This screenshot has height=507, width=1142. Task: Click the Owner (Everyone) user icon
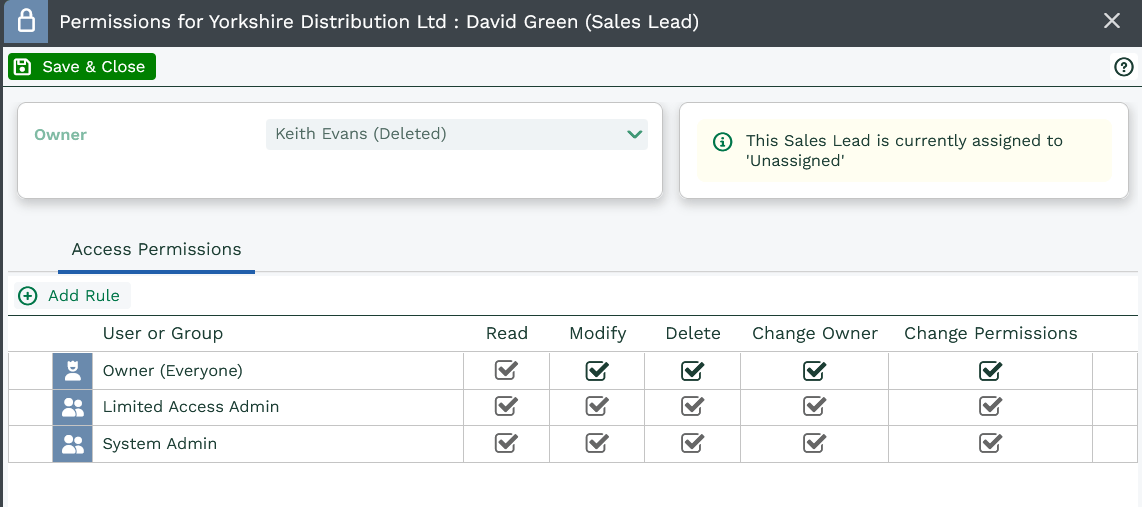[72, 371]
